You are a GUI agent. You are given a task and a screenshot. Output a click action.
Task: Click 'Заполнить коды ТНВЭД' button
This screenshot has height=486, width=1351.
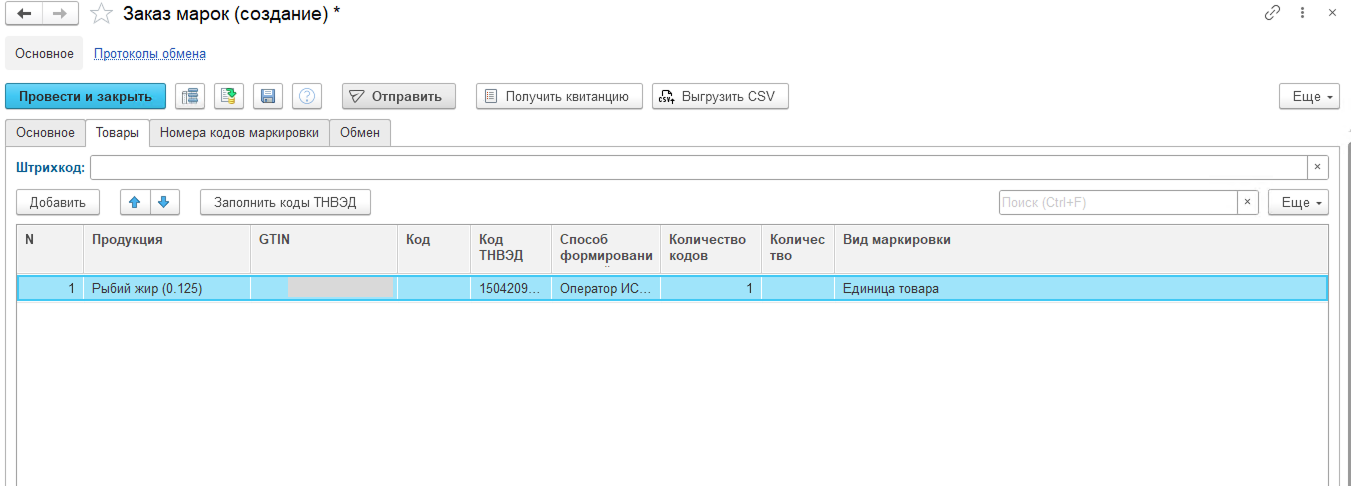285,202
